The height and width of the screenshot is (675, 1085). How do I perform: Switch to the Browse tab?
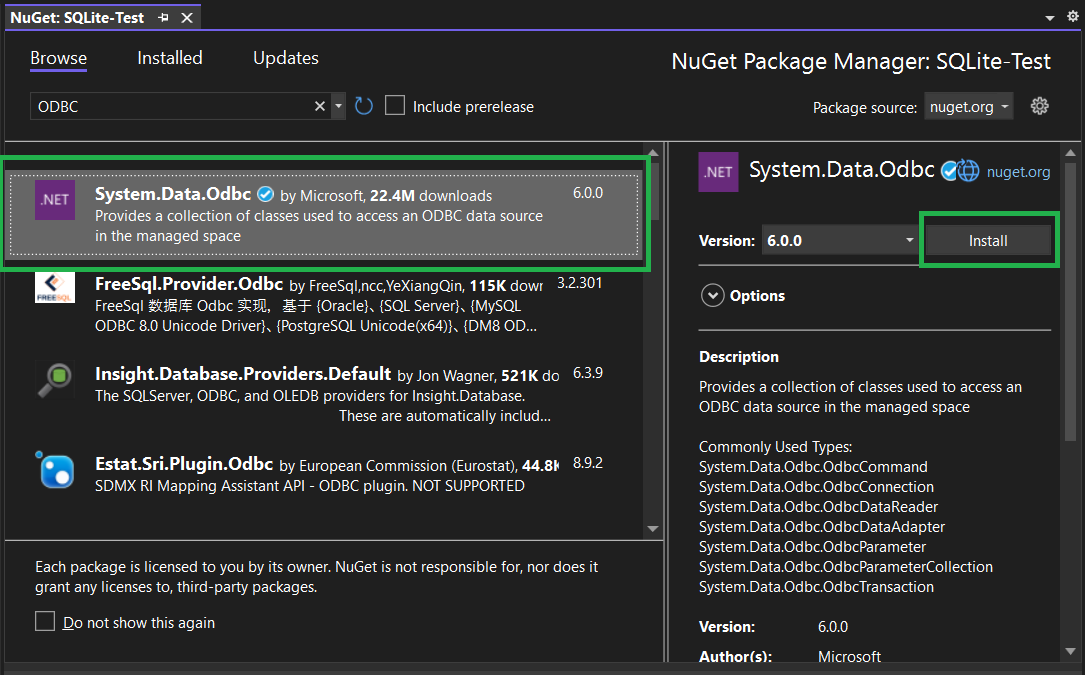[x=59, y=58]
